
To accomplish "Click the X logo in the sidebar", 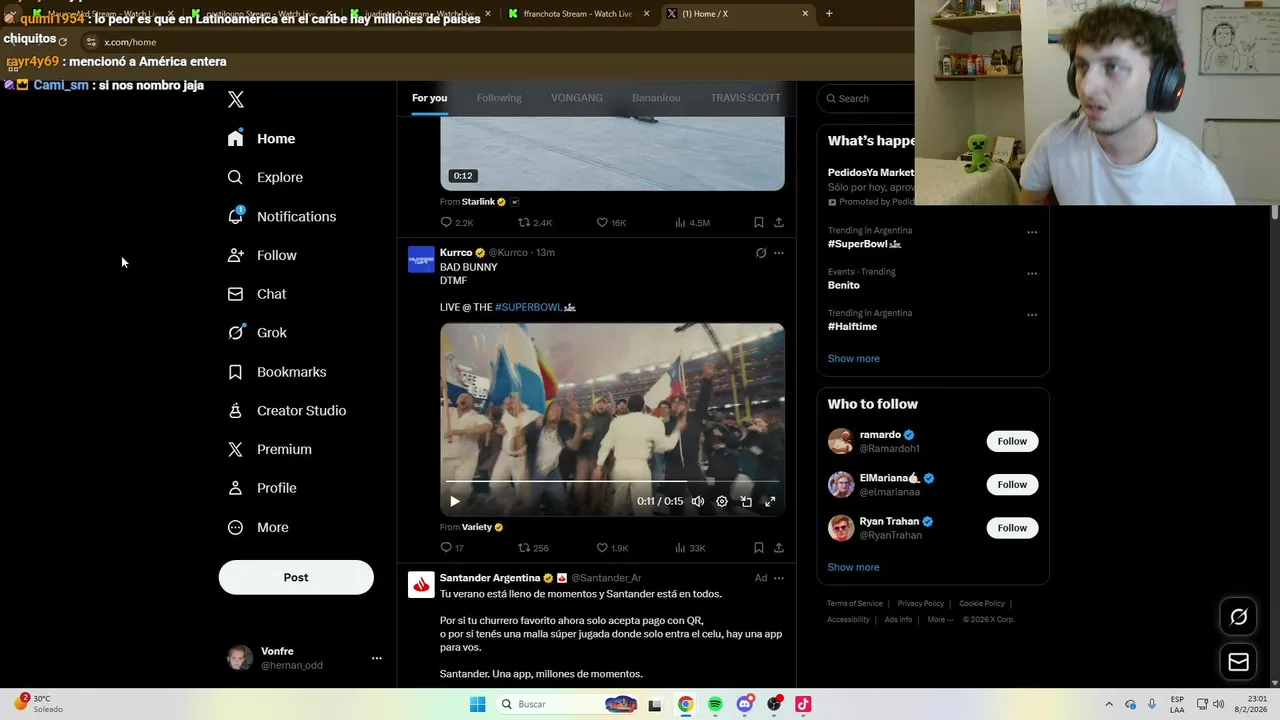I will point(236,99).
